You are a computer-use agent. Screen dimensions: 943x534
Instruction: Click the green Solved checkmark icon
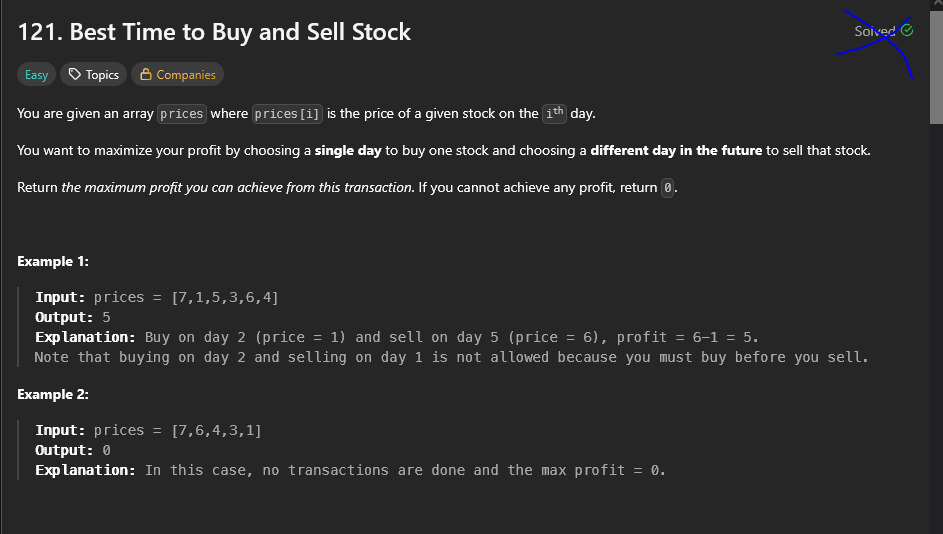click(x=907, y=30)
